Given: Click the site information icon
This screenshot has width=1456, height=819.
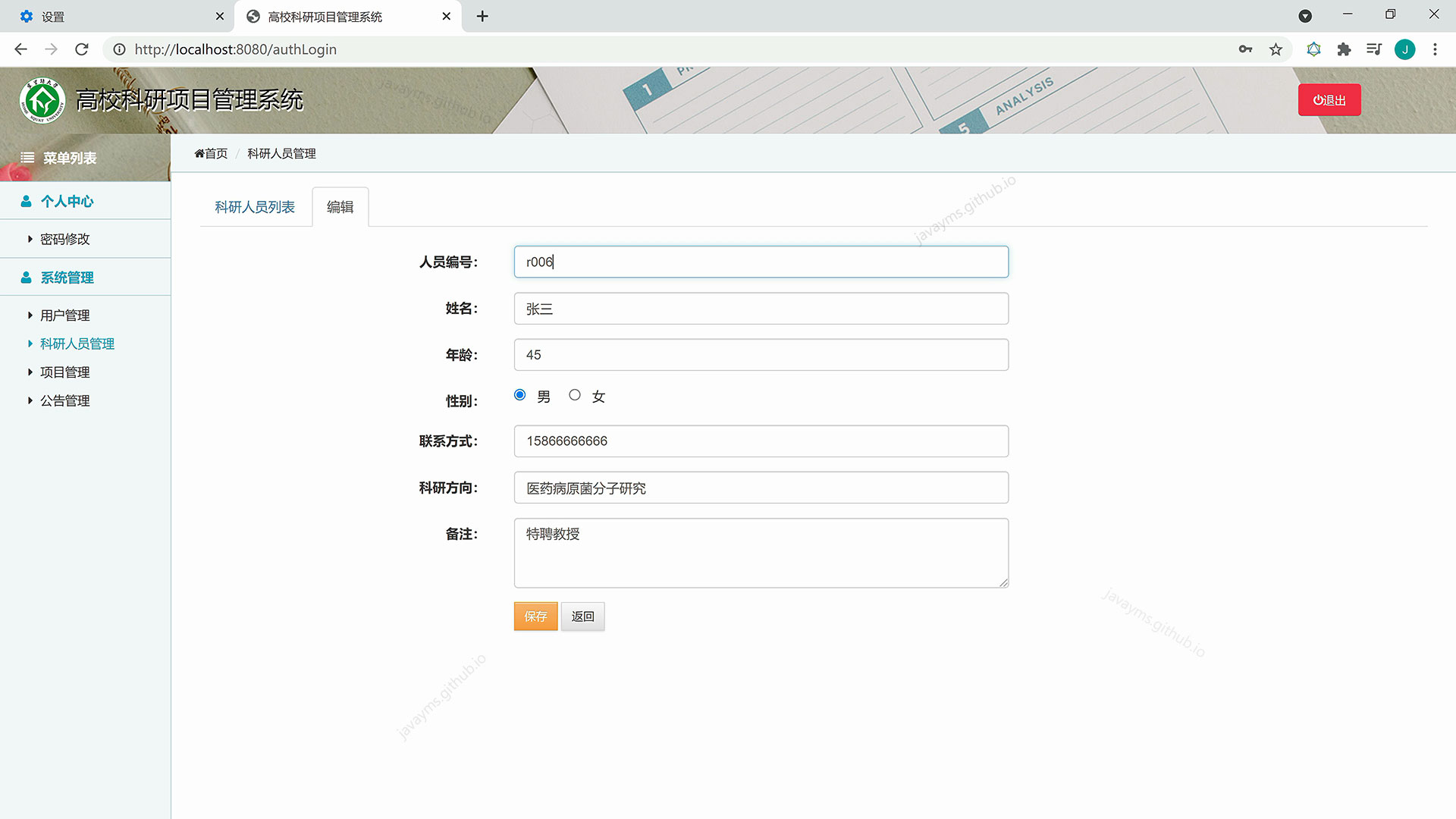Looking at the screenshot, I should click(119, 49).
